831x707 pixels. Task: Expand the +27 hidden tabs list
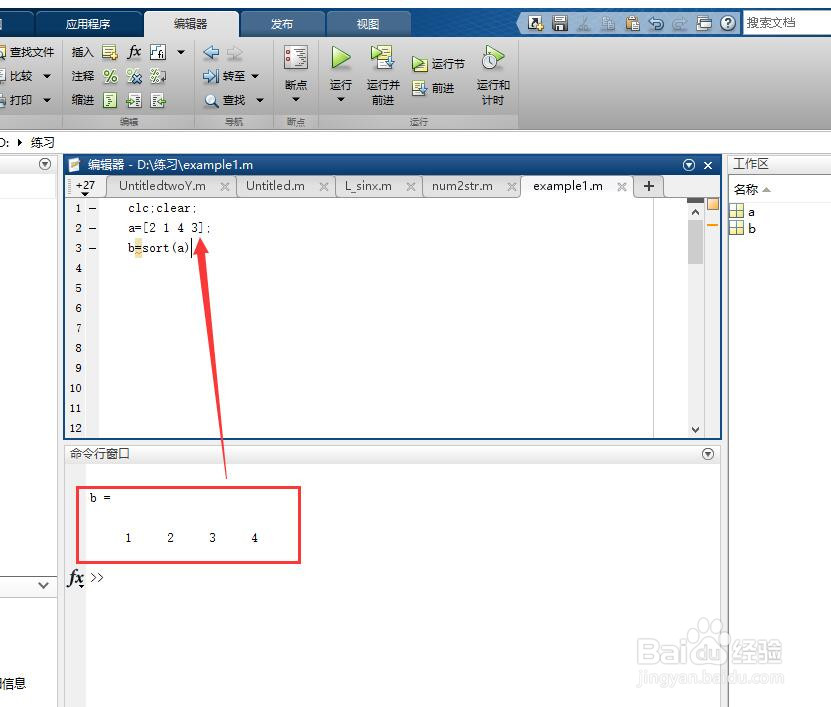(85, 187)
